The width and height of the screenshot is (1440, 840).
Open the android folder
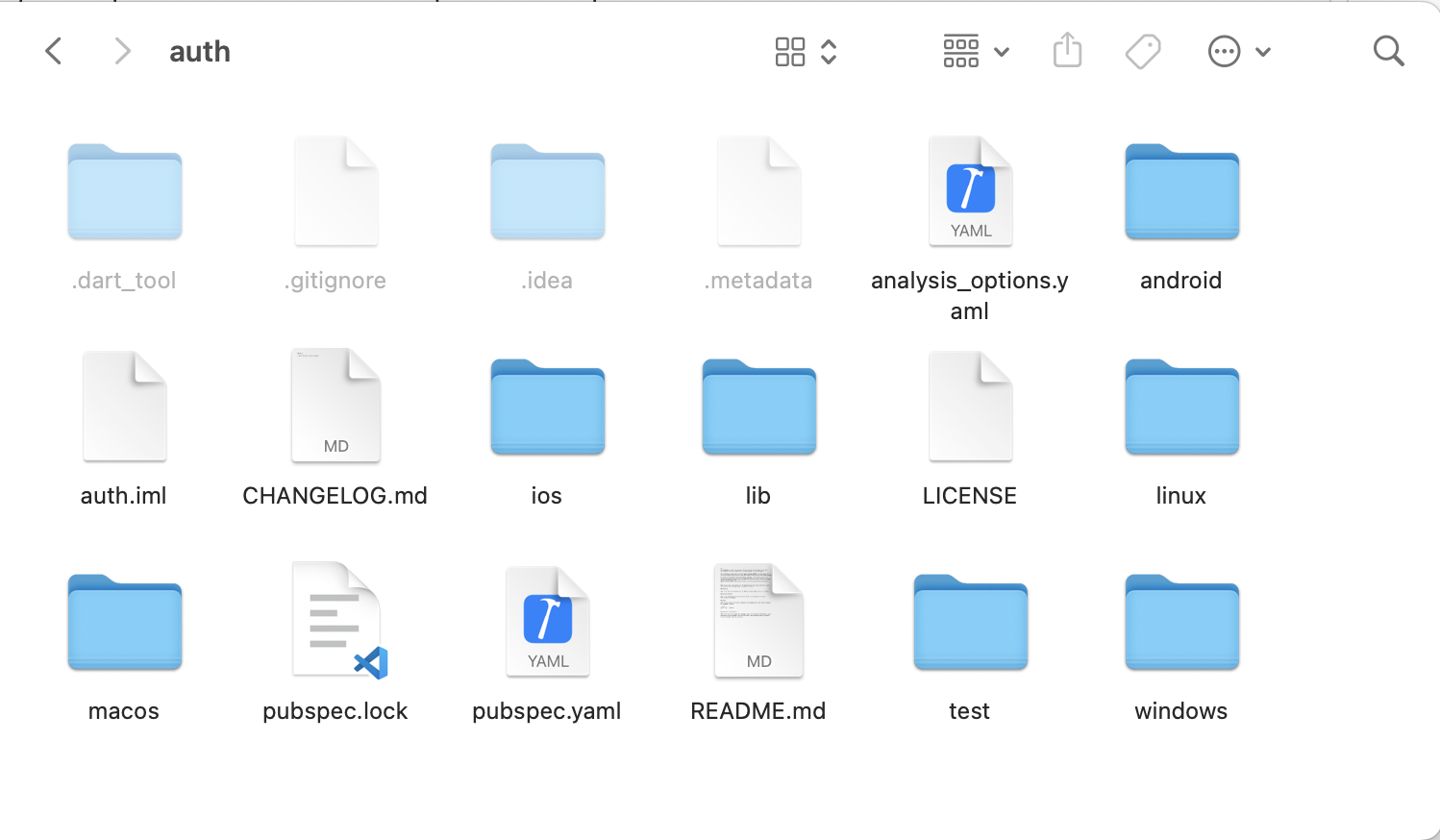1180,192
